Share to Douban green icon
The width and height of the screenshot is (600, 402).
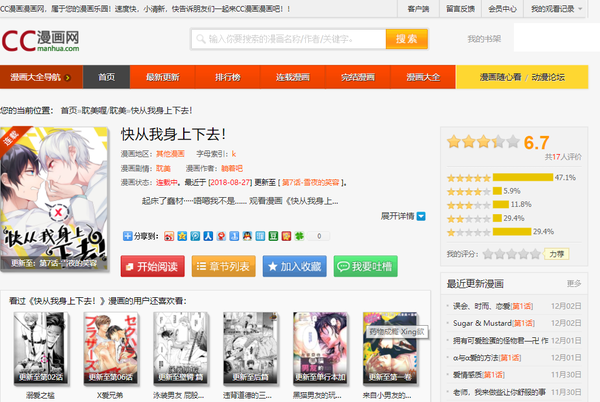click(273, 236)
